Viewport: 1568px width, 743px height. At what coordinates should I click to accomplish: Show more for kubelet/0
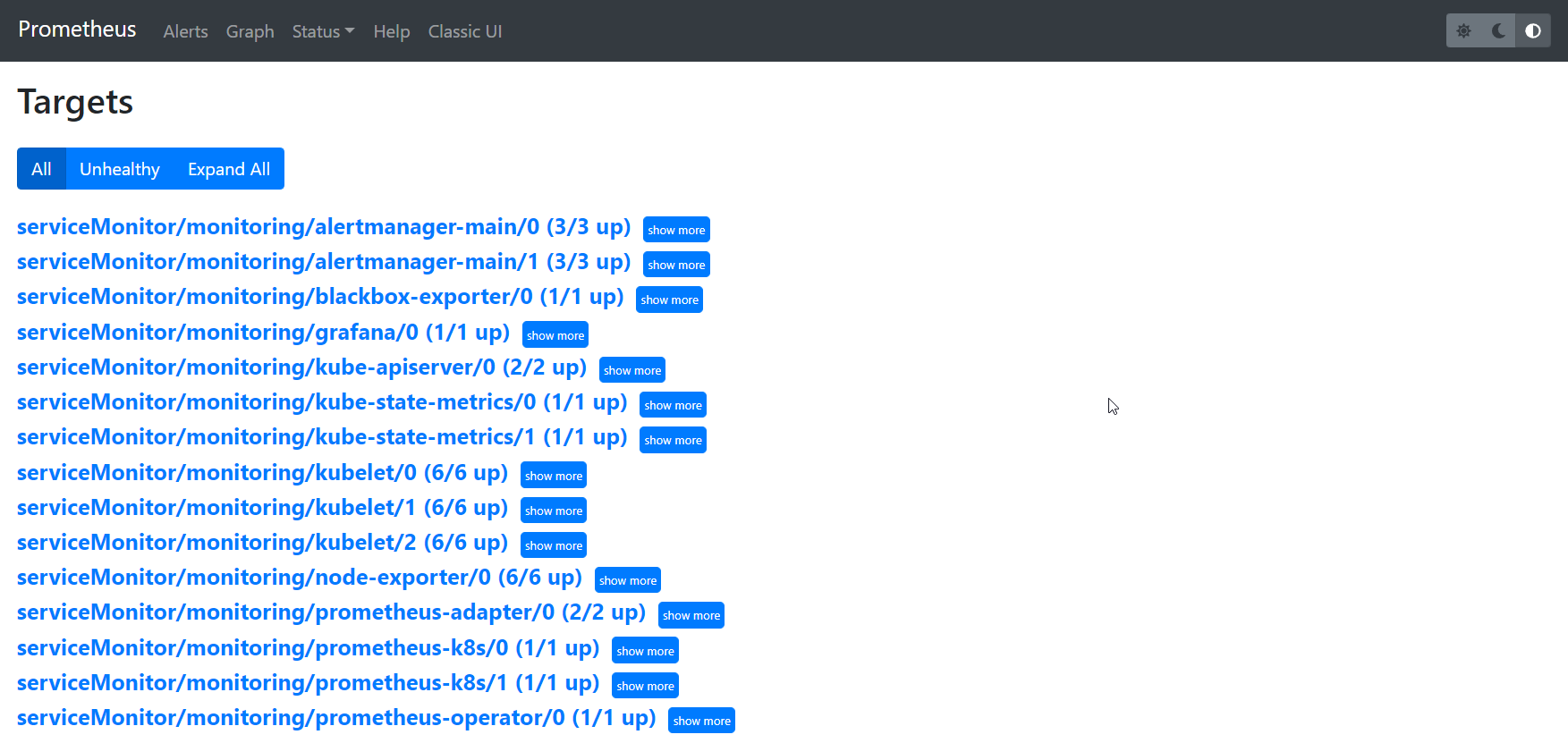point(554,476)
